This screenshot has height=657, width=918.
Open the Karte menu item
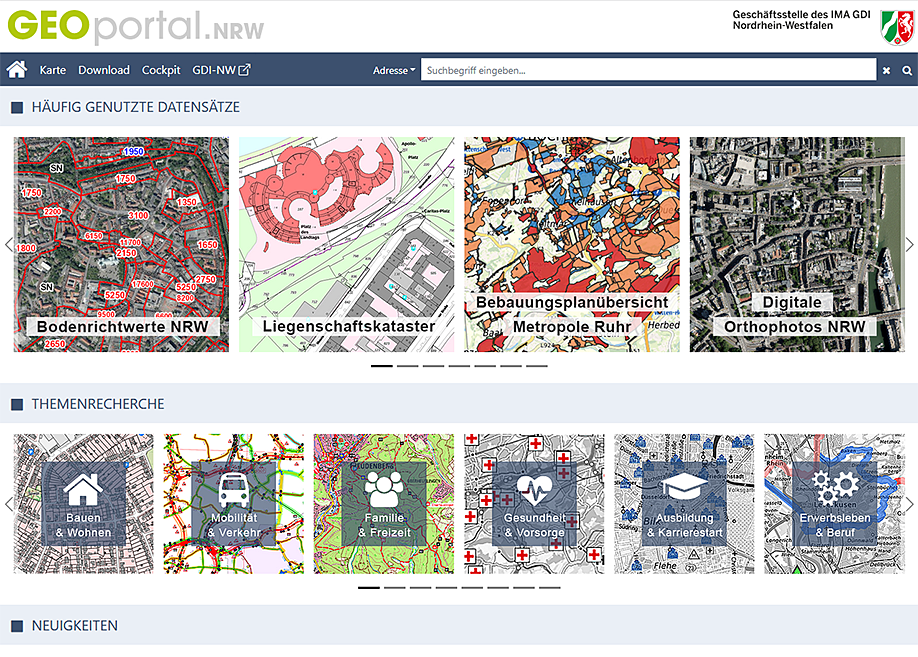[x=53, y=70]
